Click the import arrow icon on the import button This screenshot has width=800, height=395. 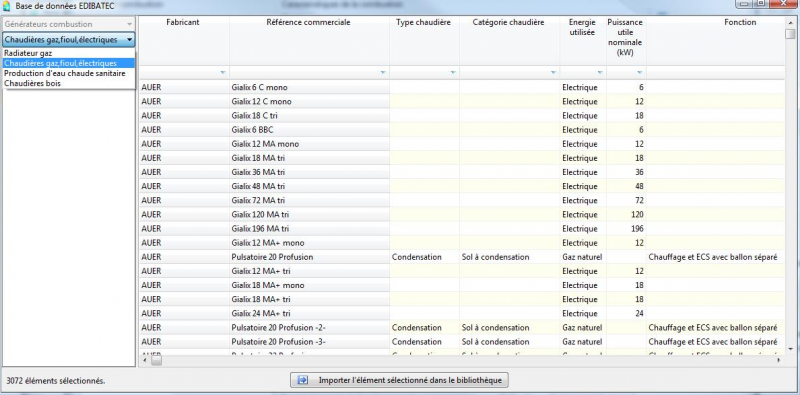click(302, 380)
